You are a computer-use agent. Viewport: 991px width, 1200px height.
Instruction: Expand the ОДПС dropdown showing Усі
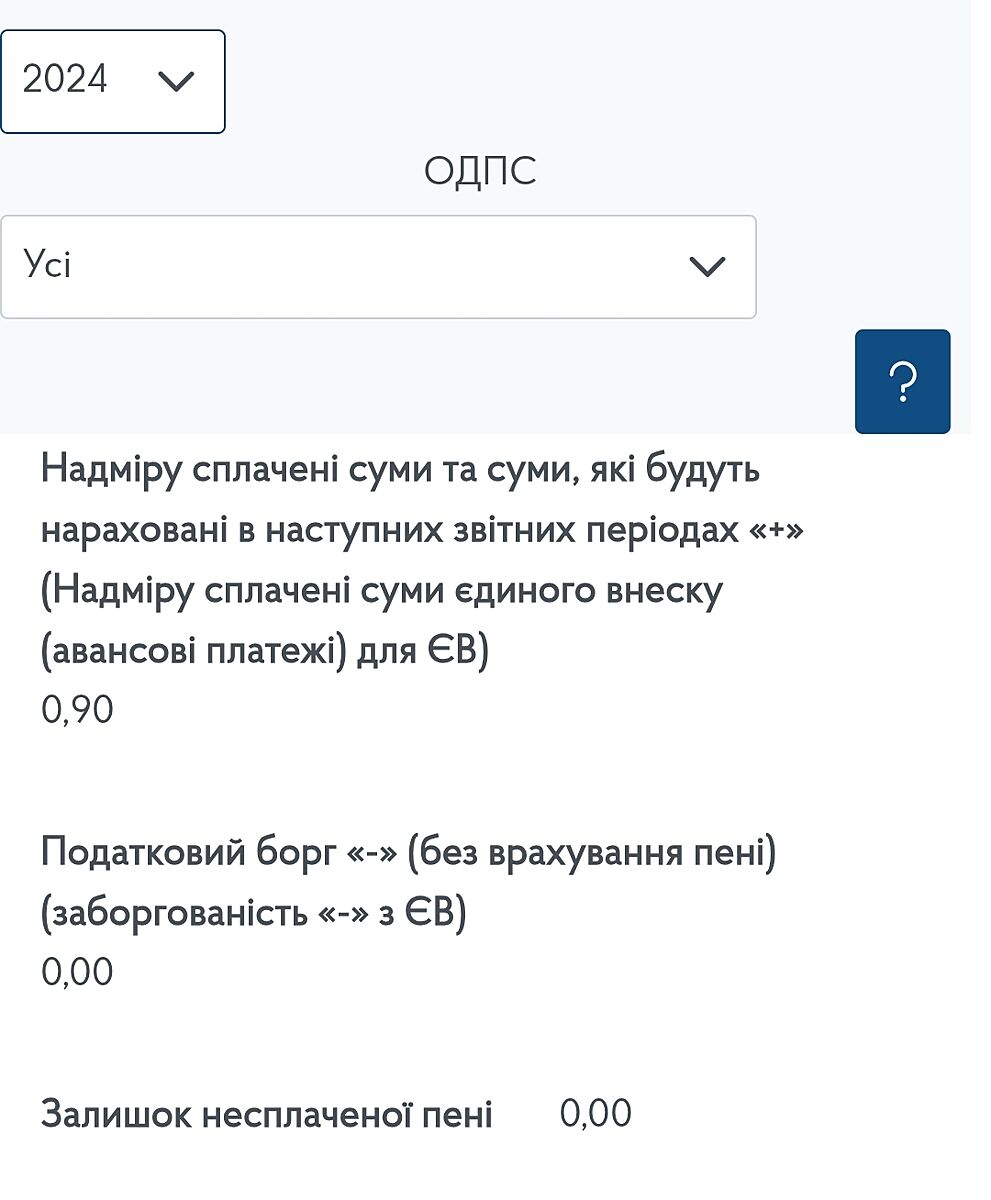pyautogui.click(x=378, y=267)
